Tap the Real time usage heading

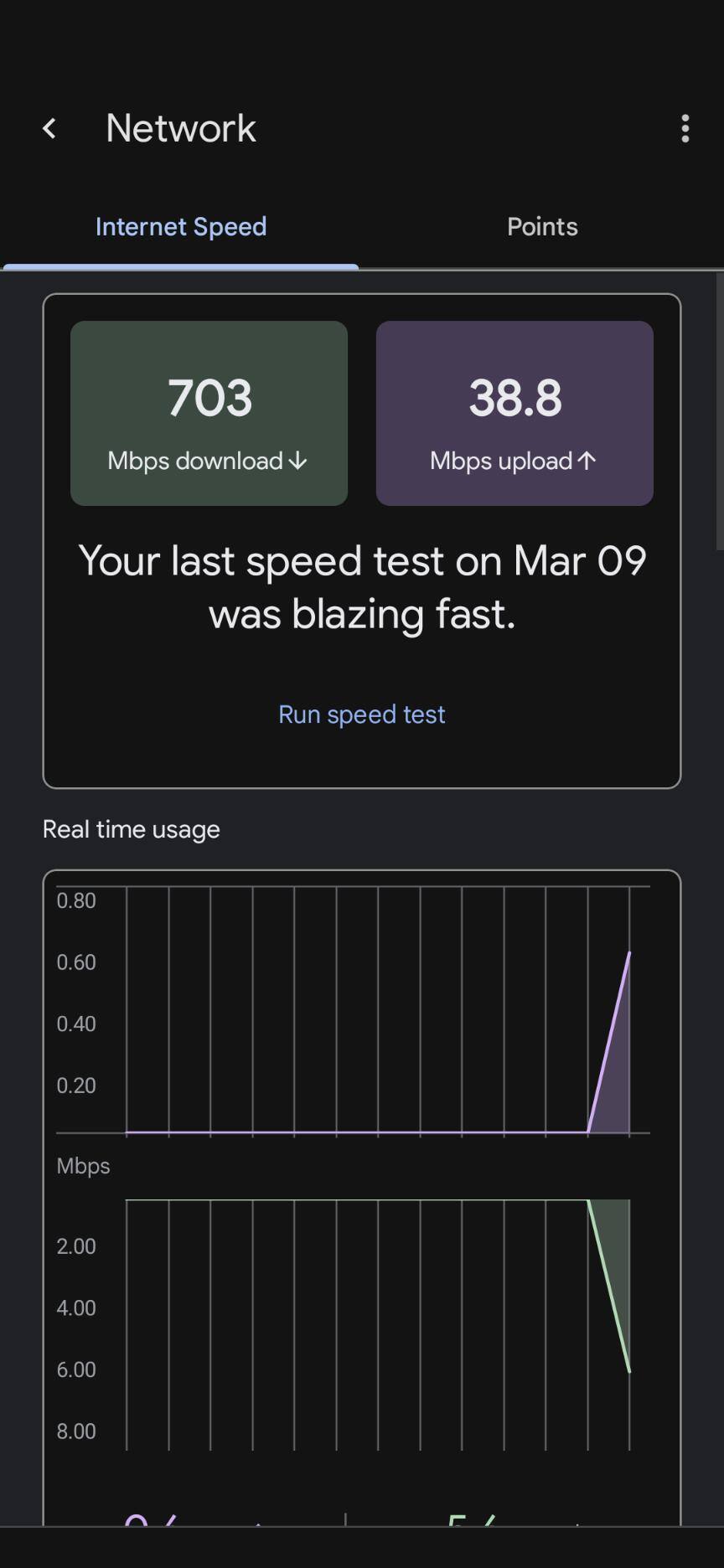pos(132,829)
